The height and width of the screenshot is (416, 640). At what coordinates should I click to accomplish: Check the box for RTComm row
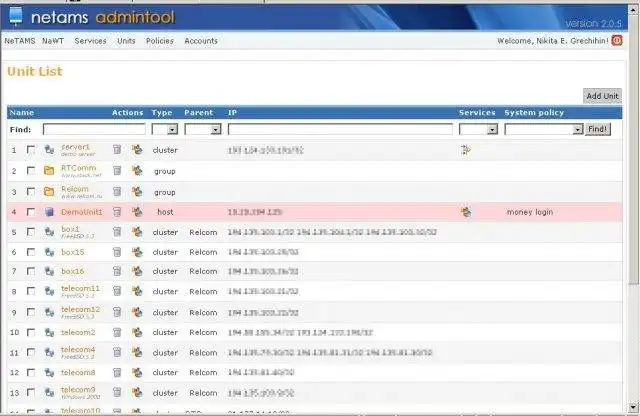point(31,170)
